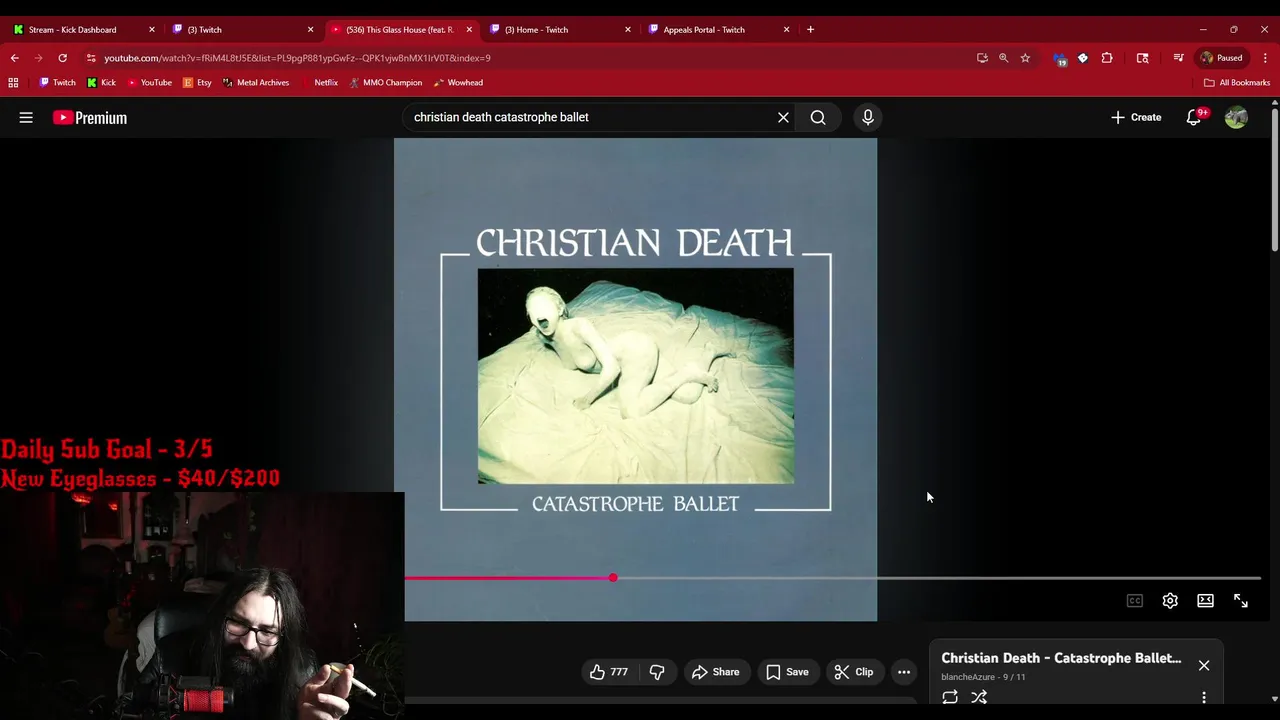The height and width of the screenshot is (720, 1280).
Task: Run search with the magnifier button
Action: click(x=818, y=118)
